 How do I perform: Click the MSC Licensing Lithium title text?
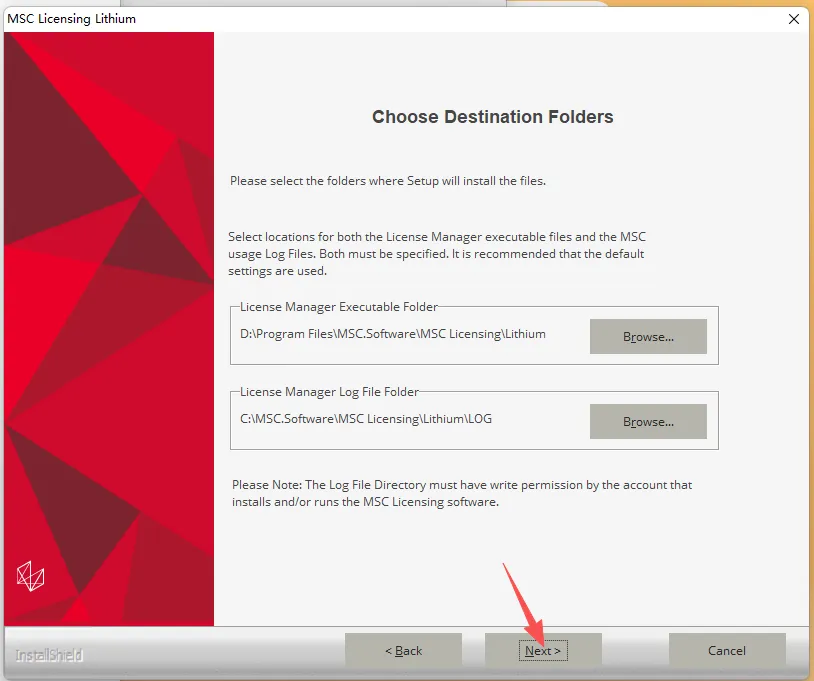[72, 19]
